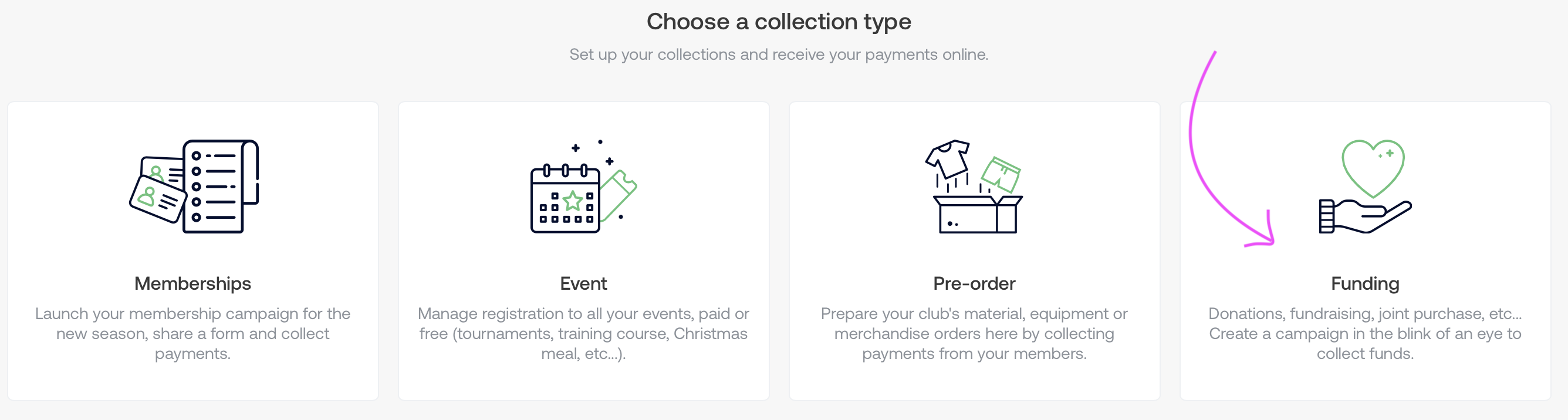Screen dimensions: 1568x420
Task: Select the Memberships collection type title
Action: 192,284
